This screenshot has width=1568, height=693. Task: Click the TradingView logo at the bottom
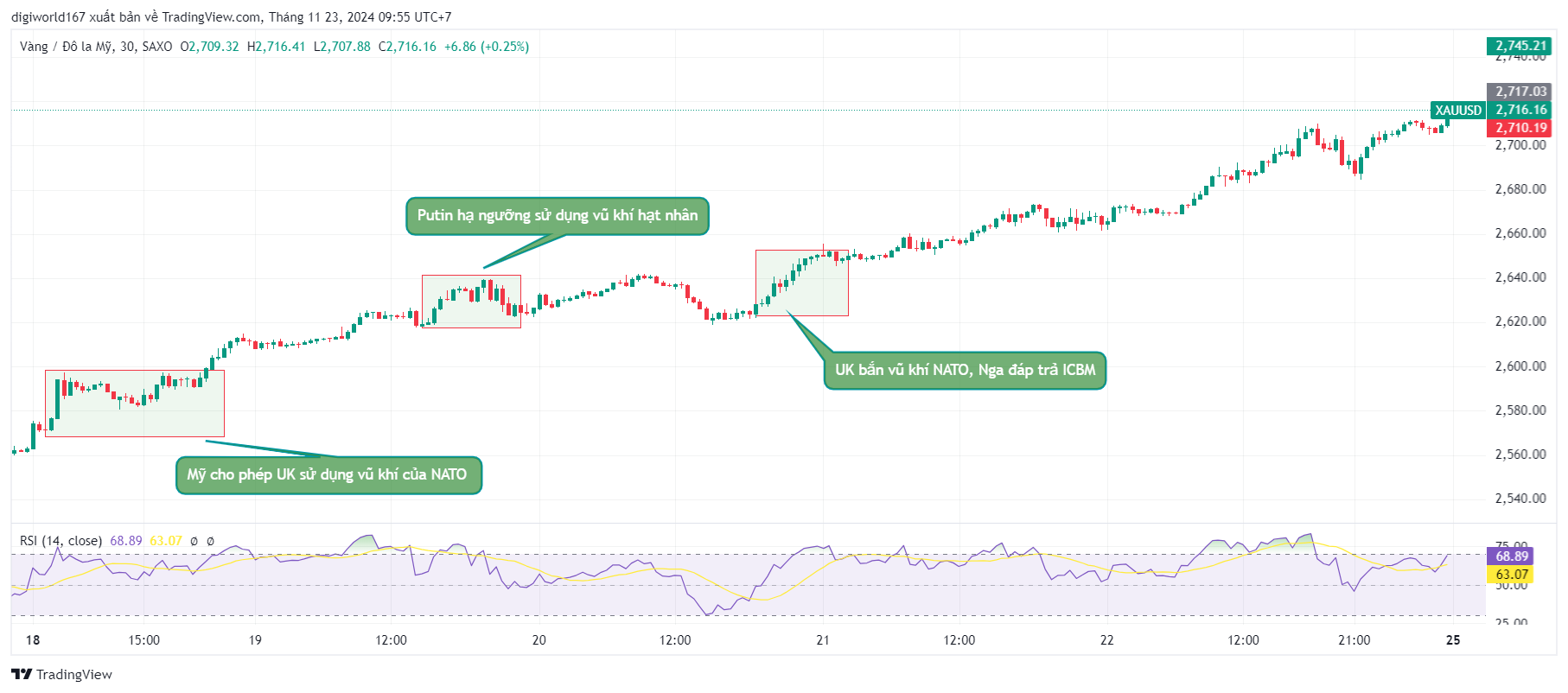coord(61,674)
